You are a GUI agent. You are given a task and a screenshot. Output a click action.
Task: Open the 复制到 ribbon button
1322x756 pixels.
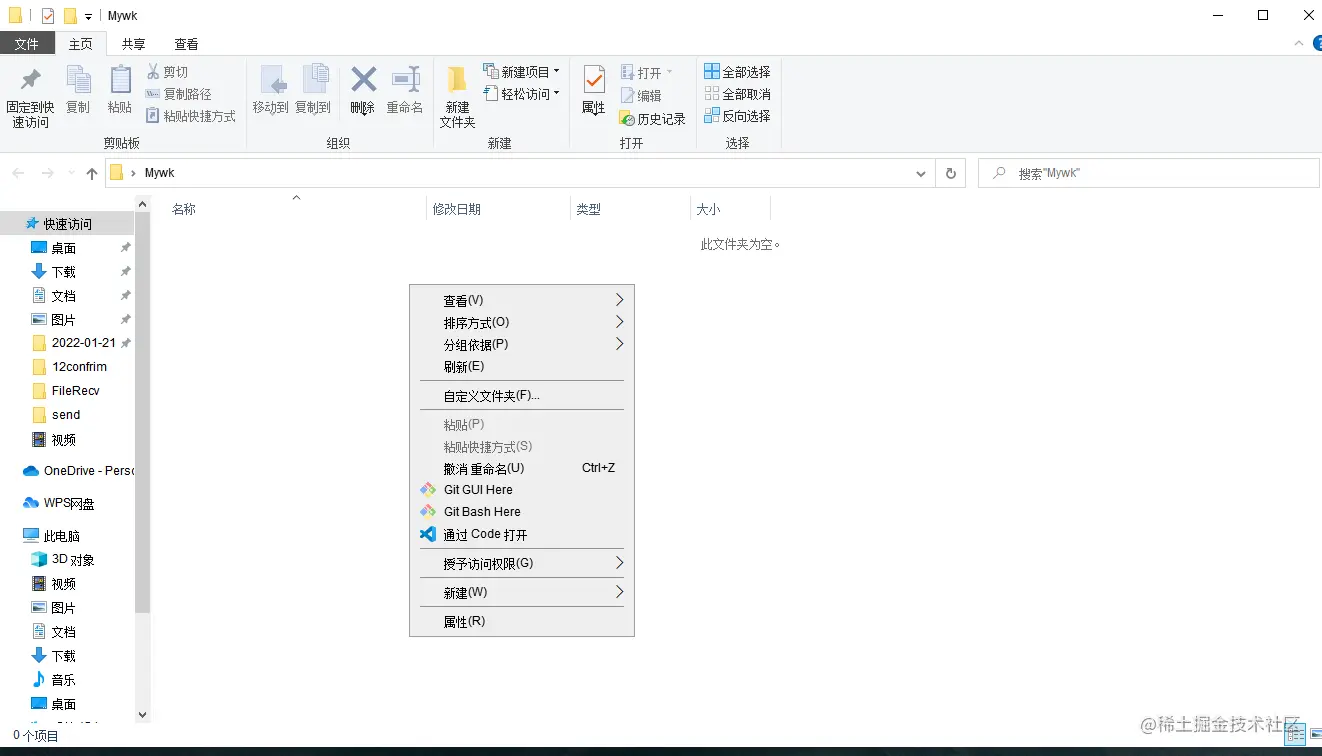(x=313, y=90)
